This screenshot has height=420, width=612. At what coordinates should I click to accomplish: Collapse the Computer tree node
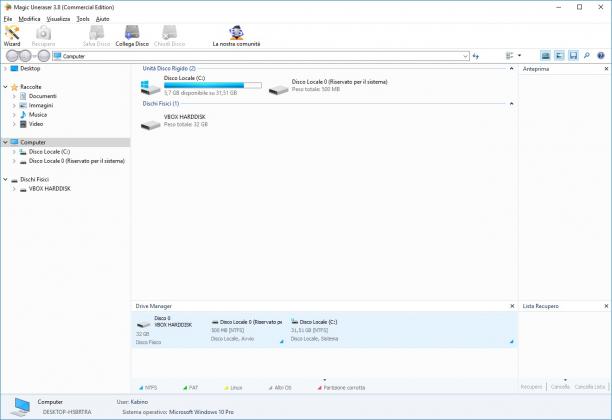[5, 142]
